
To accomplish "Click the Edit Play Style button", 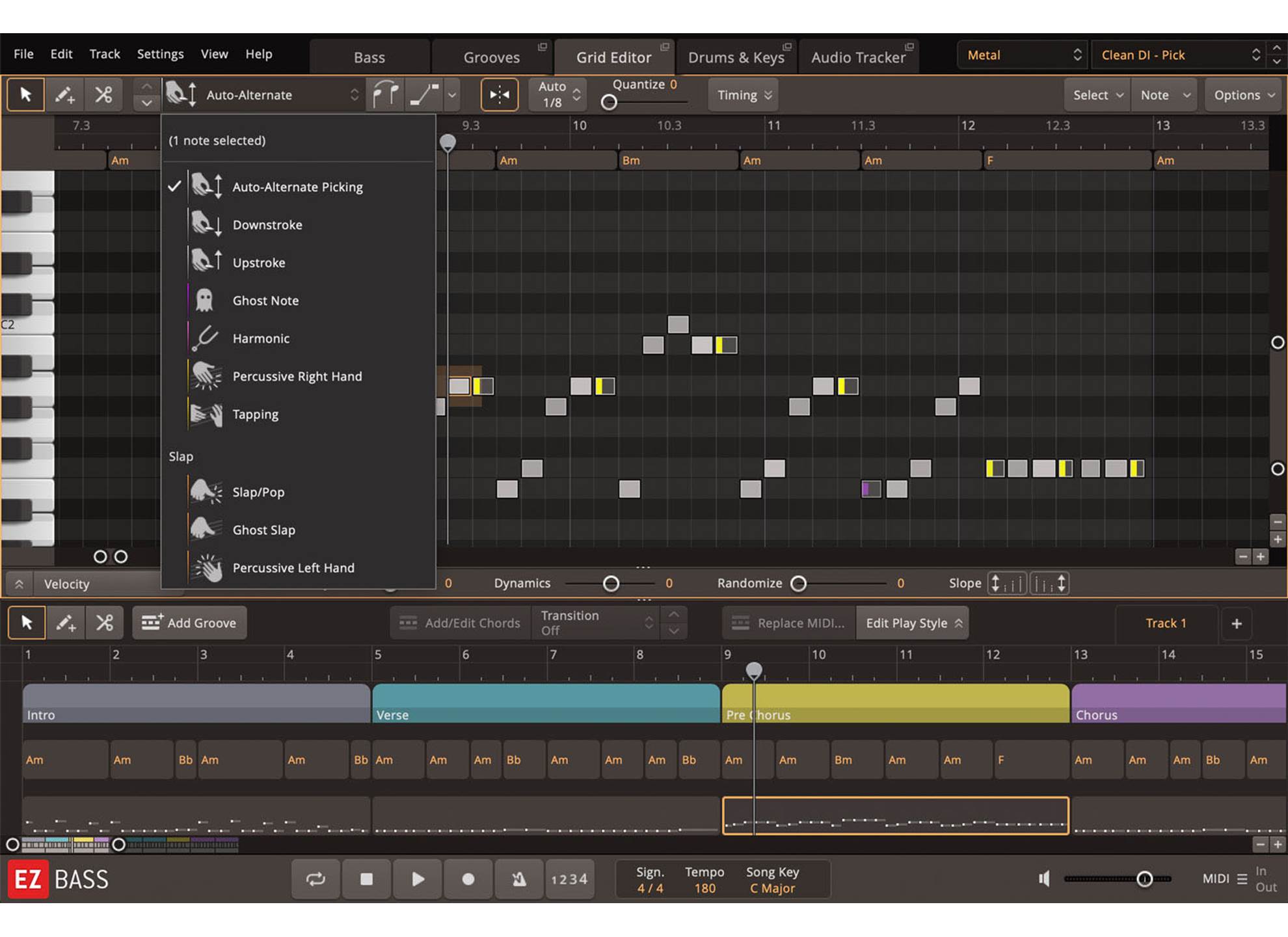I will click(x=912, y=623).
